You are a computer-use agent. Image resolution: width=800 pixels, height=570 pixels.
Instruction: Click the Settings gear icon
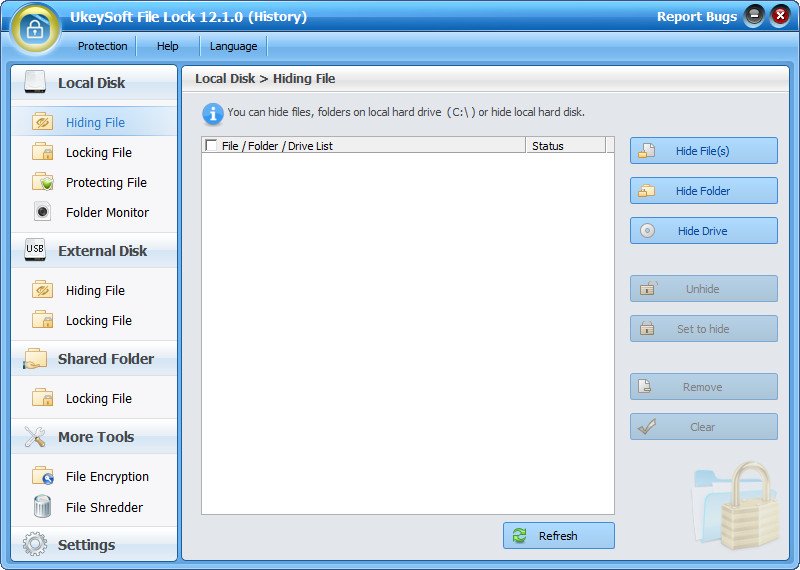pyautogui.click(x=35, y=544)
